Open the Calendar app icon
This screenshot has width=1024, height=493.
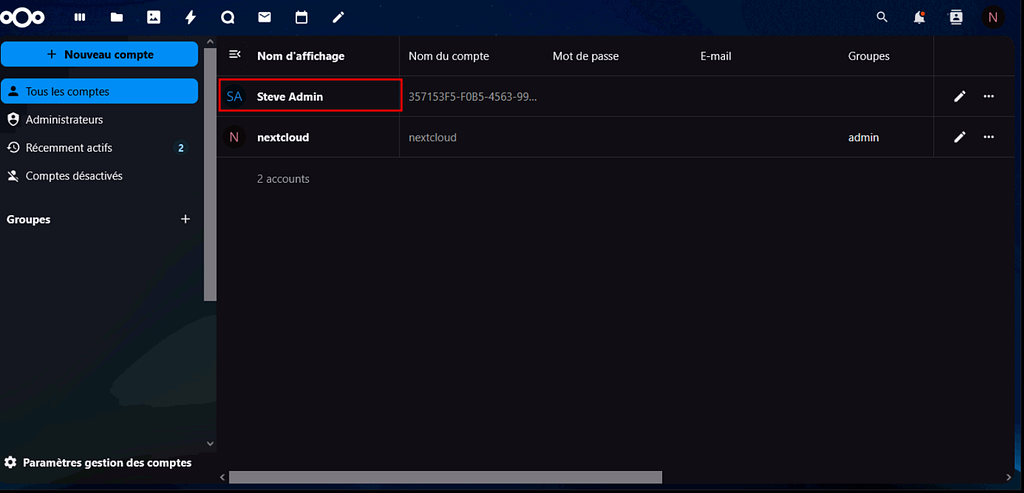pyautogui.click(x=301, y=17)
